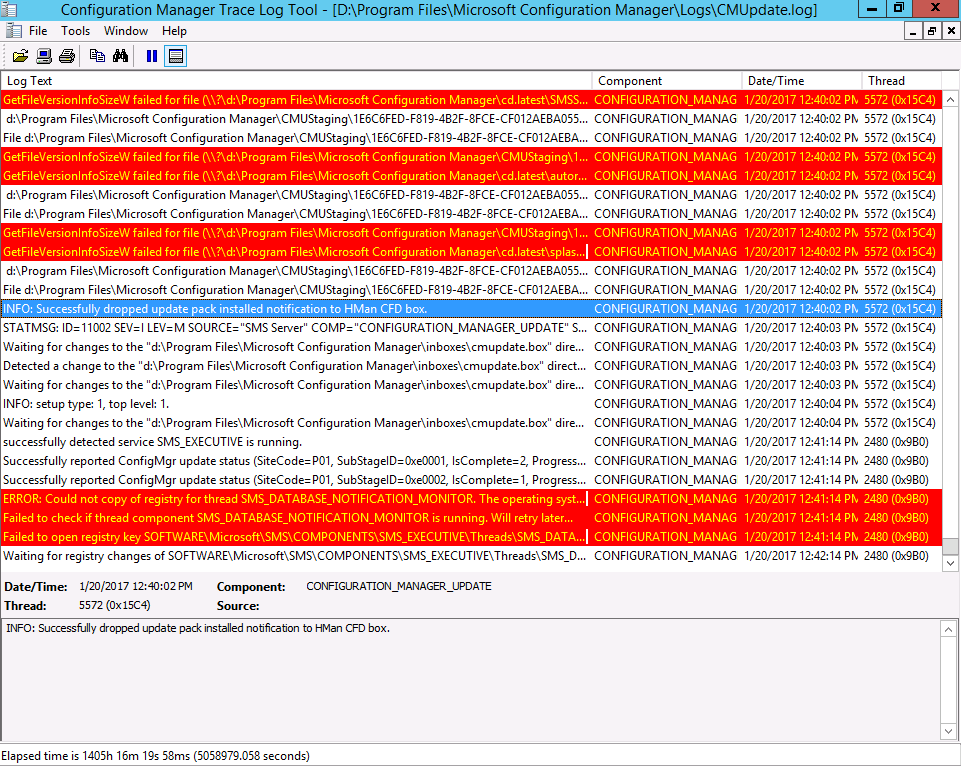The height and width of the screenshot is (766, 961).
Task: Open the Window menu
Action: tap(126, 31)
